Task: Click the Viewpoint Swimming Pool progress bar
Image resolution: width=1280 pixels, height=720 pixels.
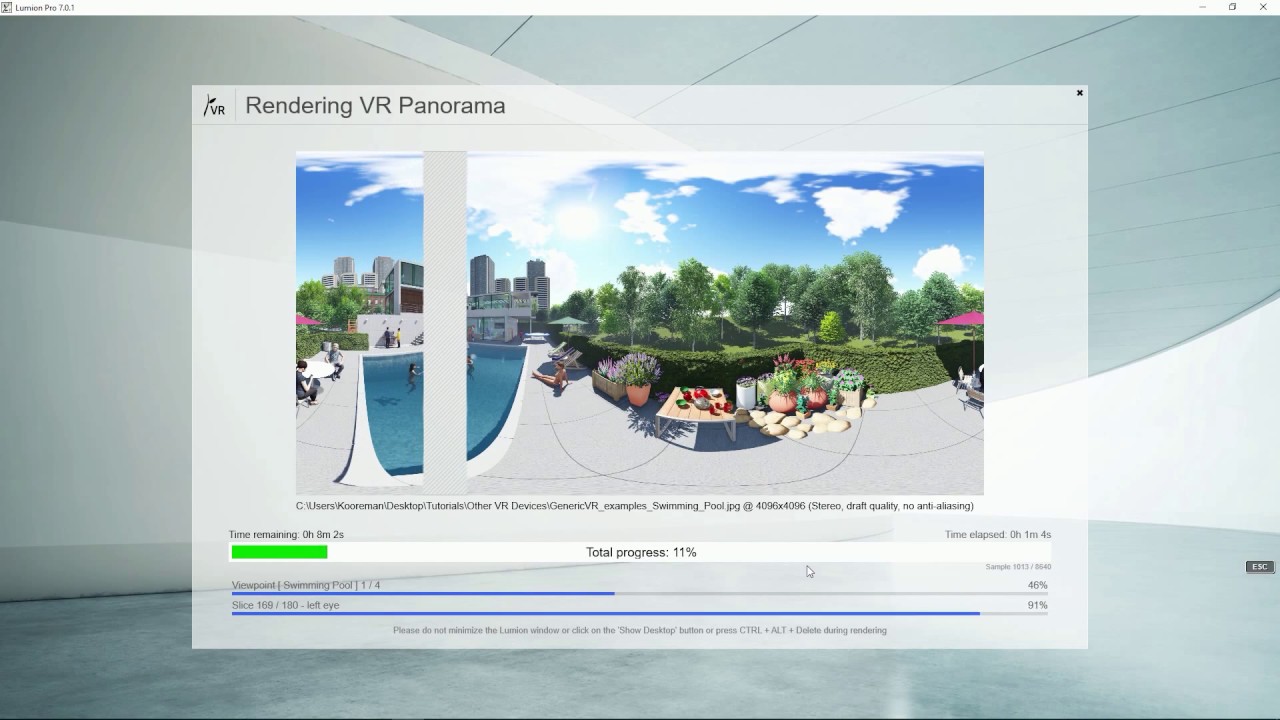Action: 640,593
